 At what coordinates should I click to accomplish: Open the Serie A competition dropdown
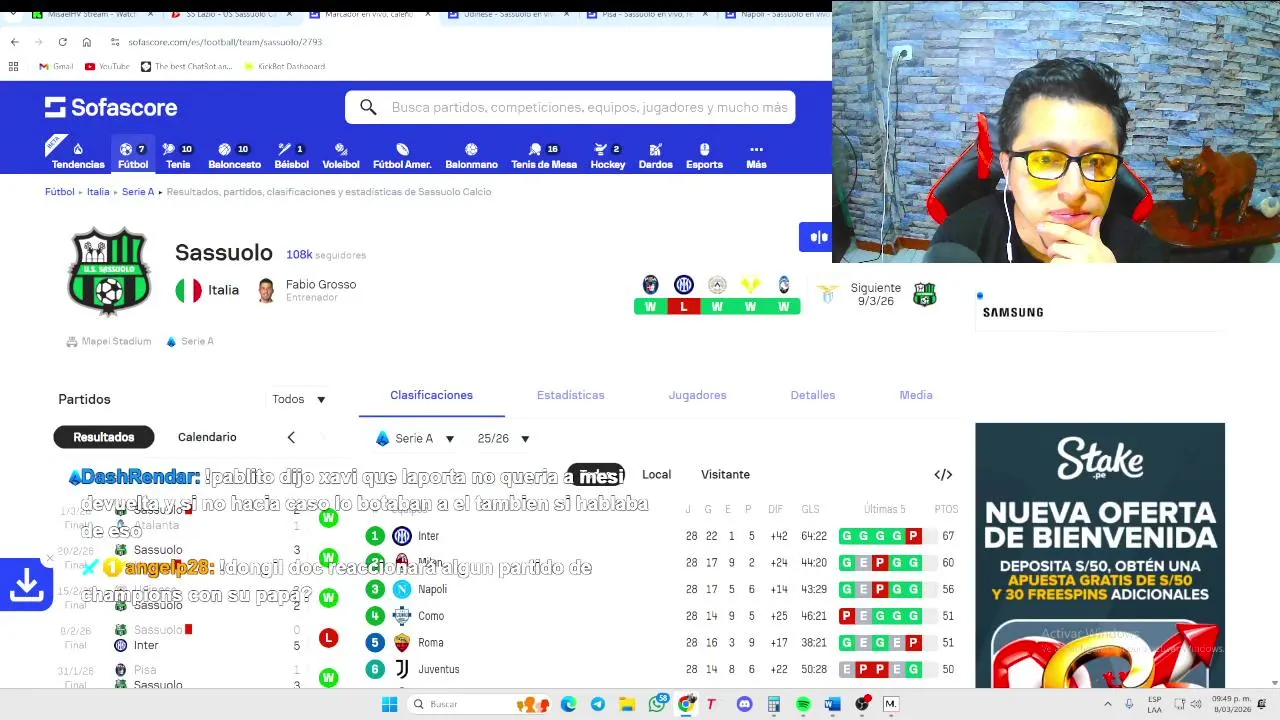pyautogui.click(x=414, y=438)
